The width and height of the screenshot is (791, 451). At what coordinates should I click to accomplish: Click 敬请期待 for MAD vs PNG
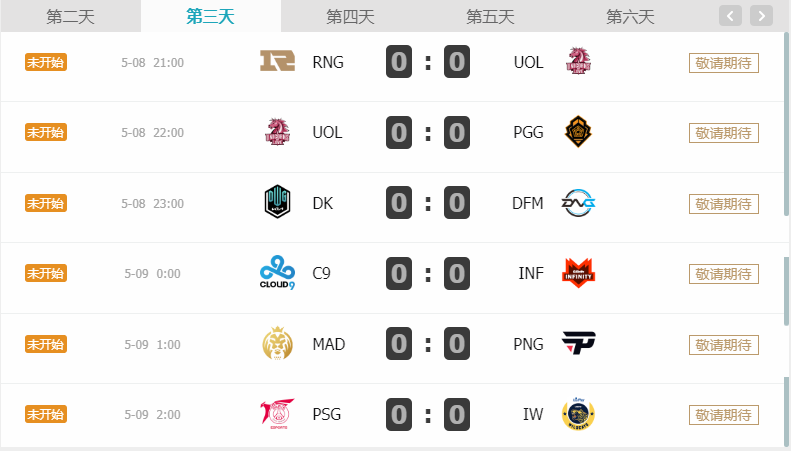723,344
